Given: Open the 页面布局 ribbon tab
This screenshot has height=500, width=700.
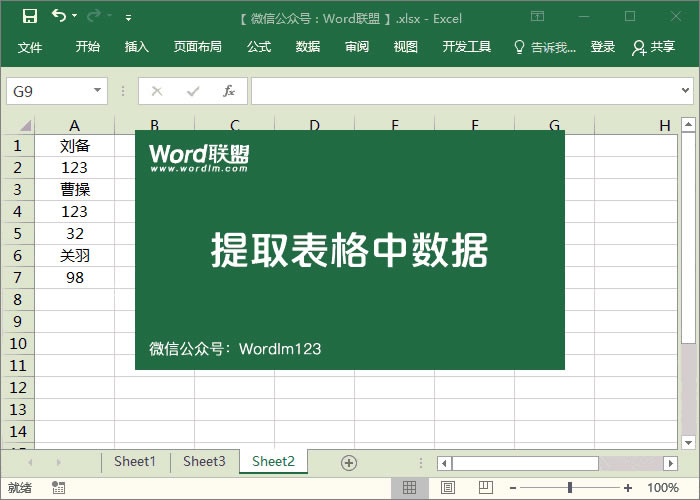Looking at the screenshot, I should tap(197, 46).
